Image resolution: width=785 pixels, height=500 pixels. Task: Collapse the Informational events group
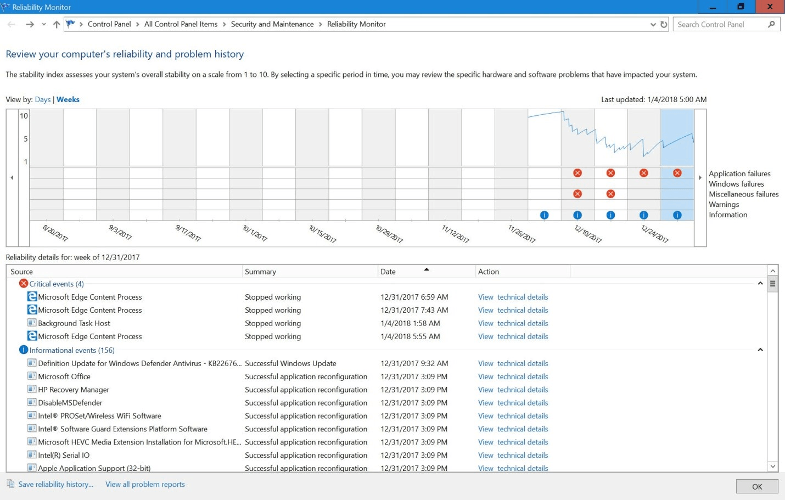pyautogui.click(x=760, y=350)
